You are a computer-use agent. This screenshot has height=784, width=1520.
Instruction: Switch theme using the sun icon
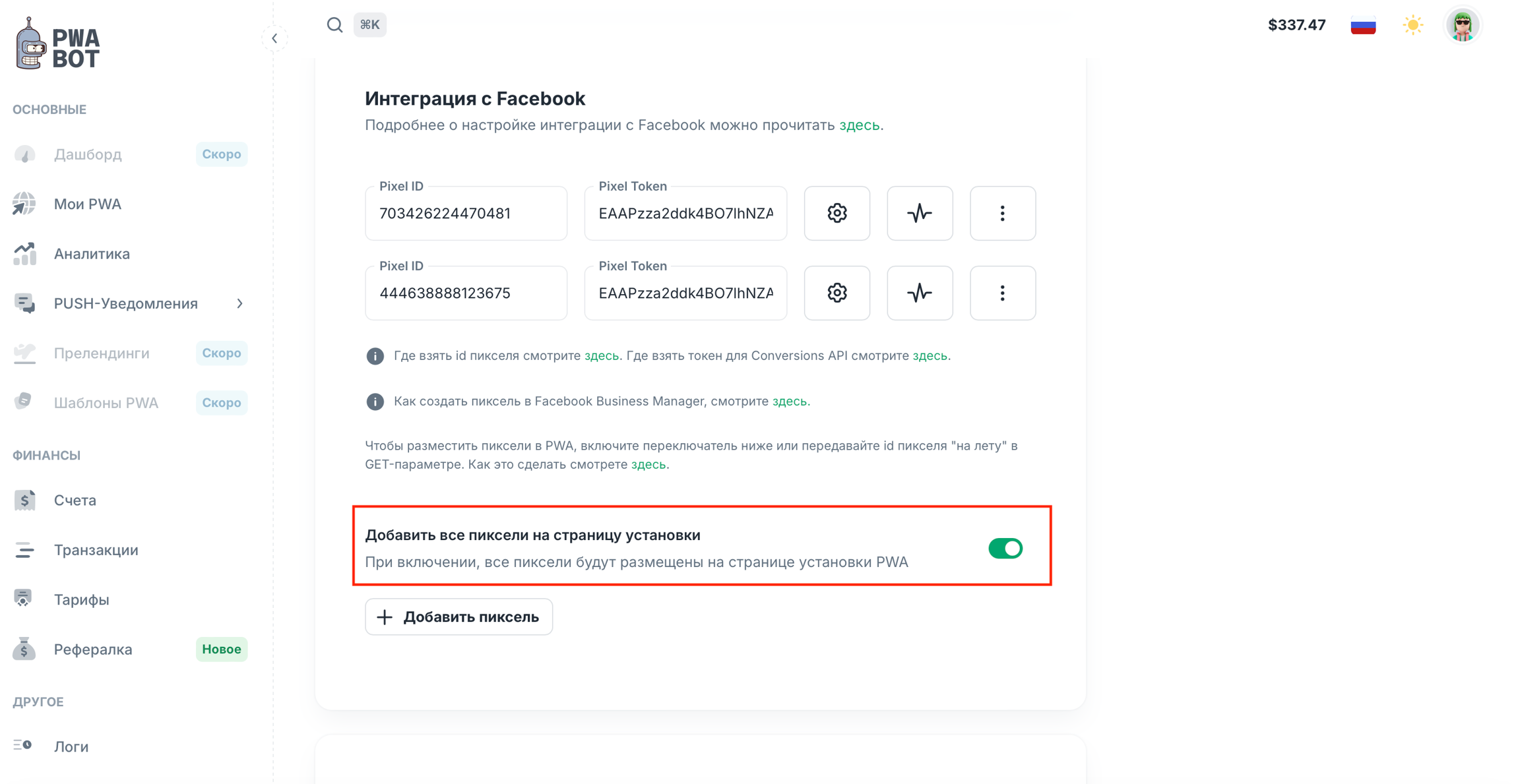tap(1412, 25)
